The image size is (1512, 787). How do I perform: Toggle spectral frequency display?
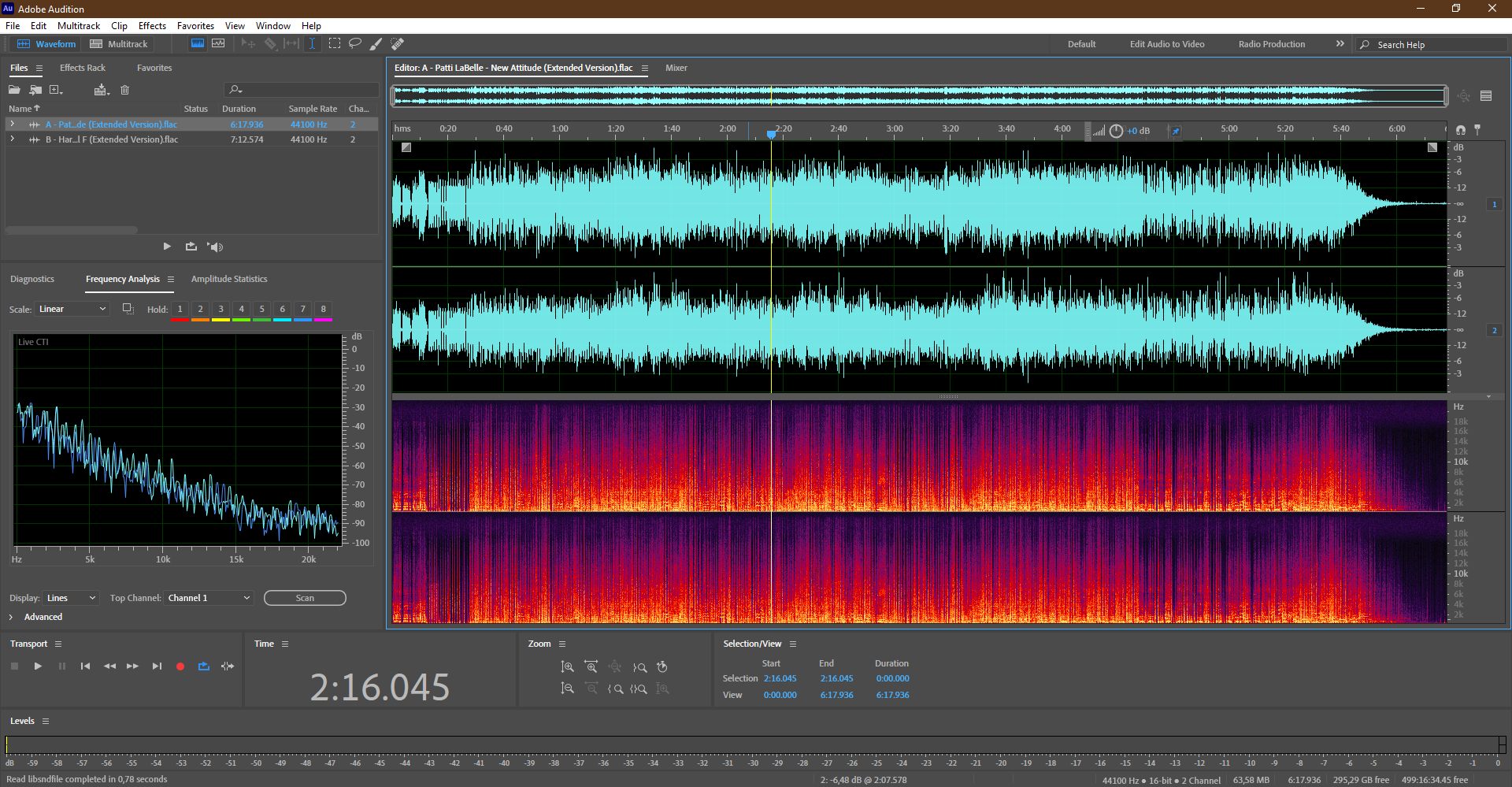198,44
